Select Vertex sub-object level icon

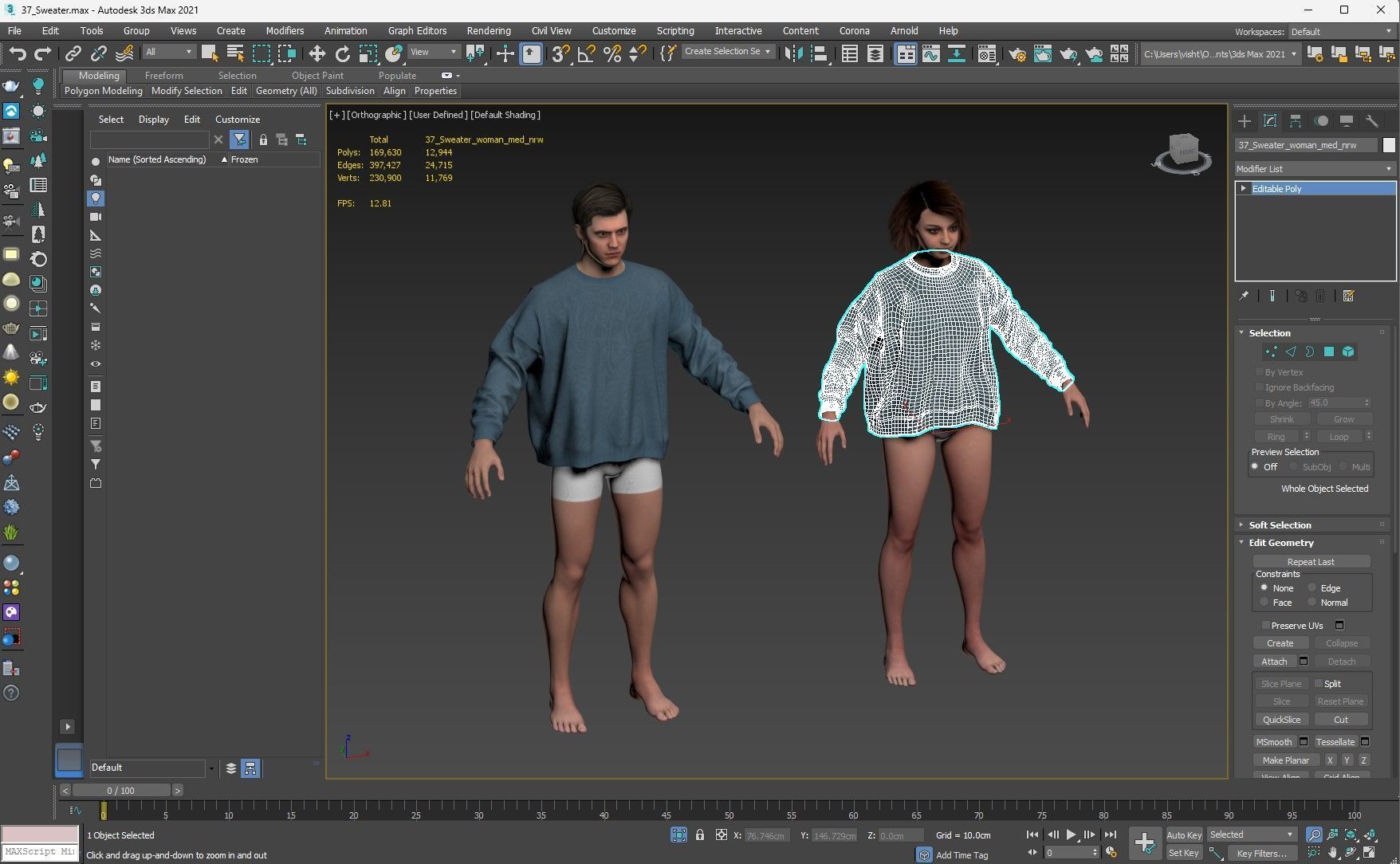[1271, 351]
